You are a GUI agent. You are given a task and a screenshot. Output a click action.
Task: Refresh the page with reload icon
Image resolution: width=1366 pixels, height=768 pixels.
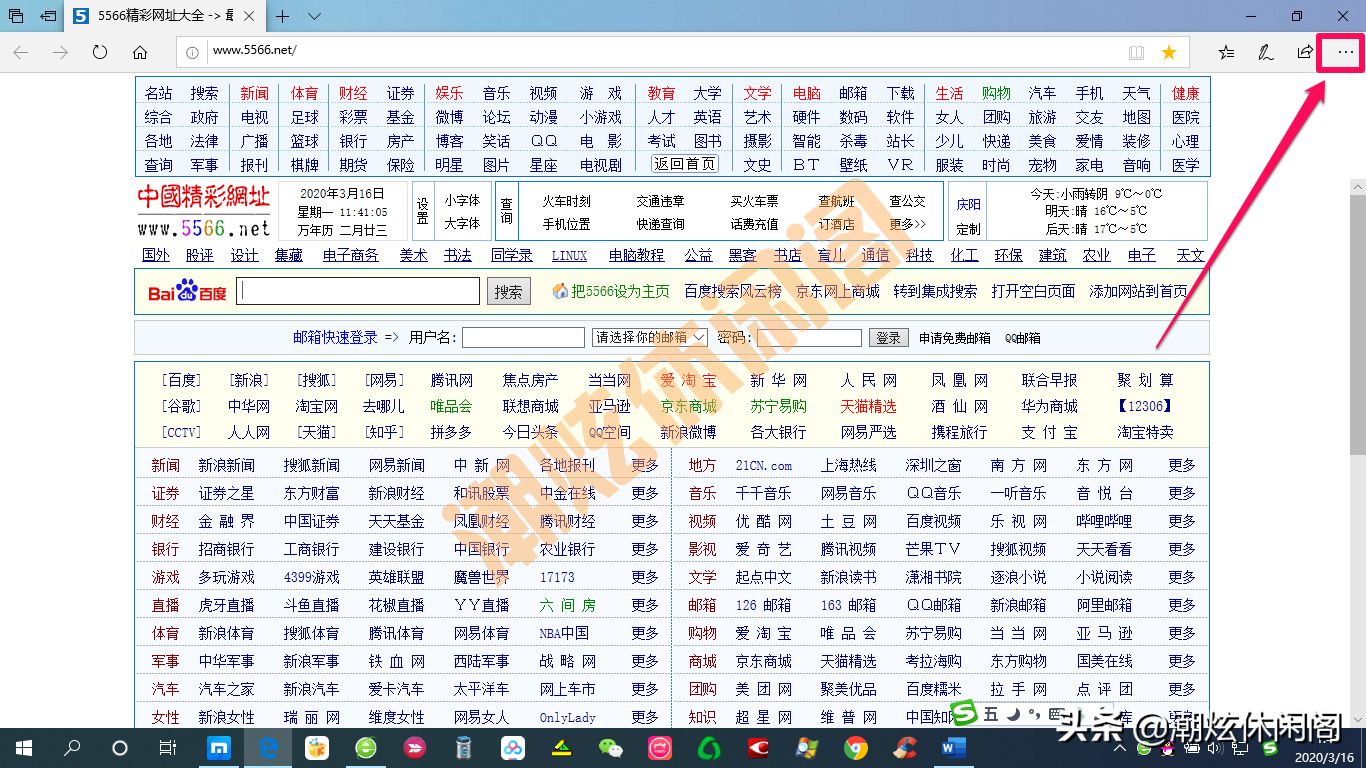click(100, 52)
